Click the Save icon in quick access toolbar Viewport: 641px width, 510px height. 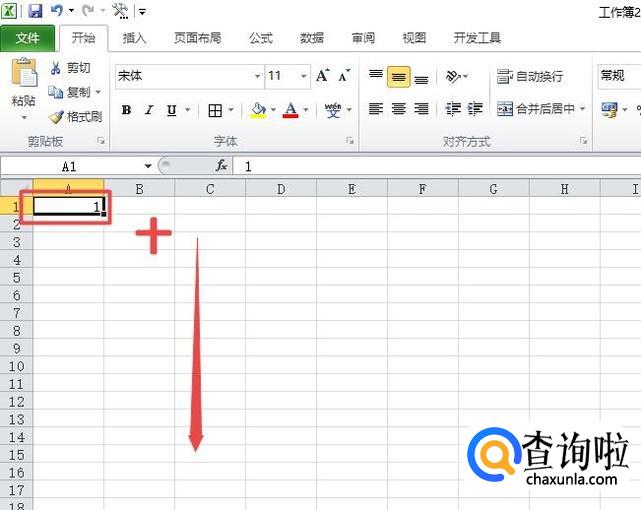(36, 10)
